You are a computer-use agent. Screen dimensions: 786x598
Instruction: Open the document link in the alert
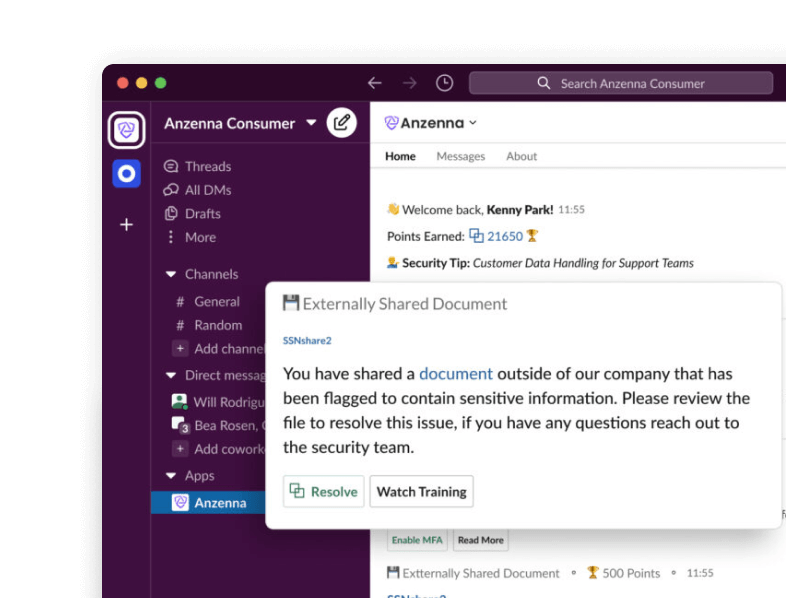pos(455,374)
